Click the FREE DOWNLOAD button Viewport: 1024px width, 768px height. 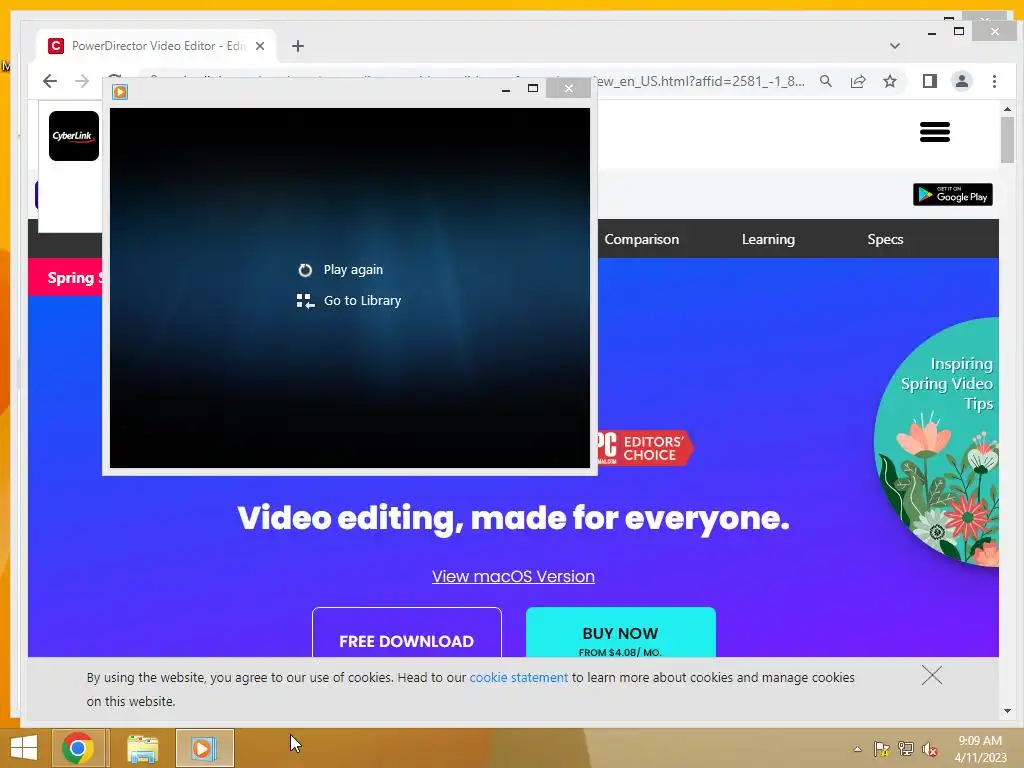tap(406, 633)
